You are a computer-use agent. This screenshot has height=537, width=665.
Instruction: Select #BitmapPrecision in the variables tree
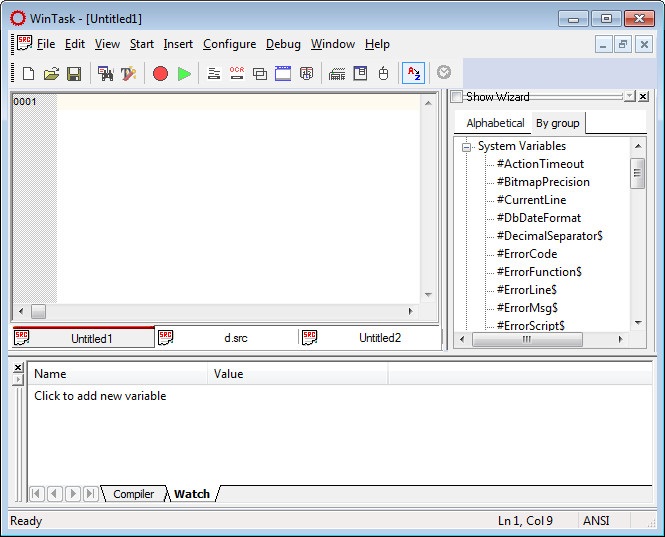(543, 182)
